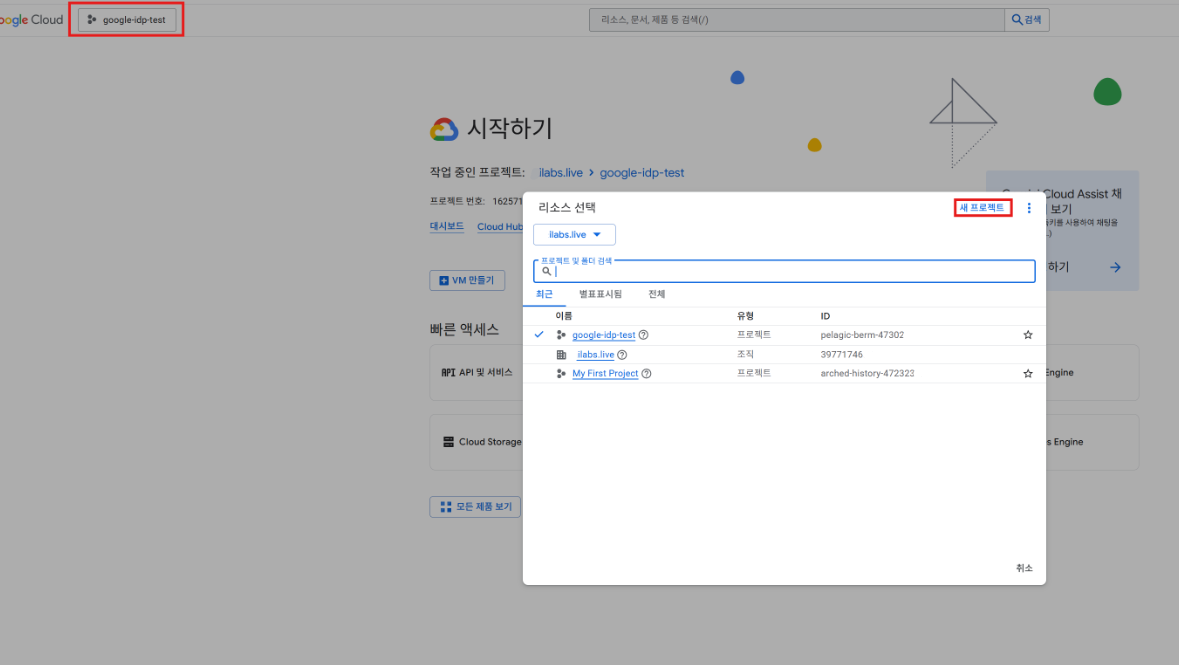Star the My First Project row
Image resolution: width=1179 pixels, height=665 pixels.
[x=1027, y=373]
